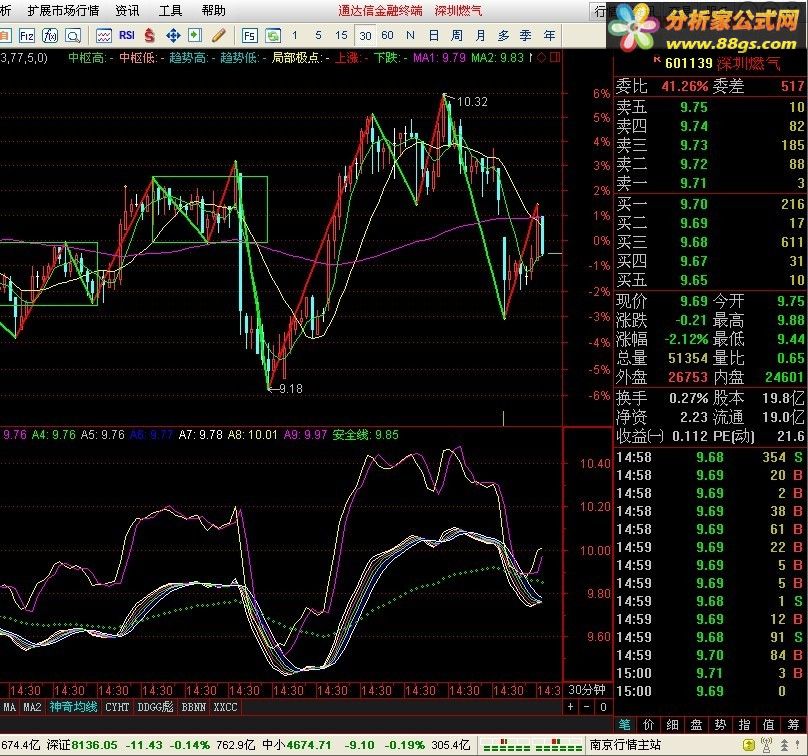Click stock code 601139 header
Viewport: 808px width, 756px height.
pyautogui.click(x=688, y=63)
